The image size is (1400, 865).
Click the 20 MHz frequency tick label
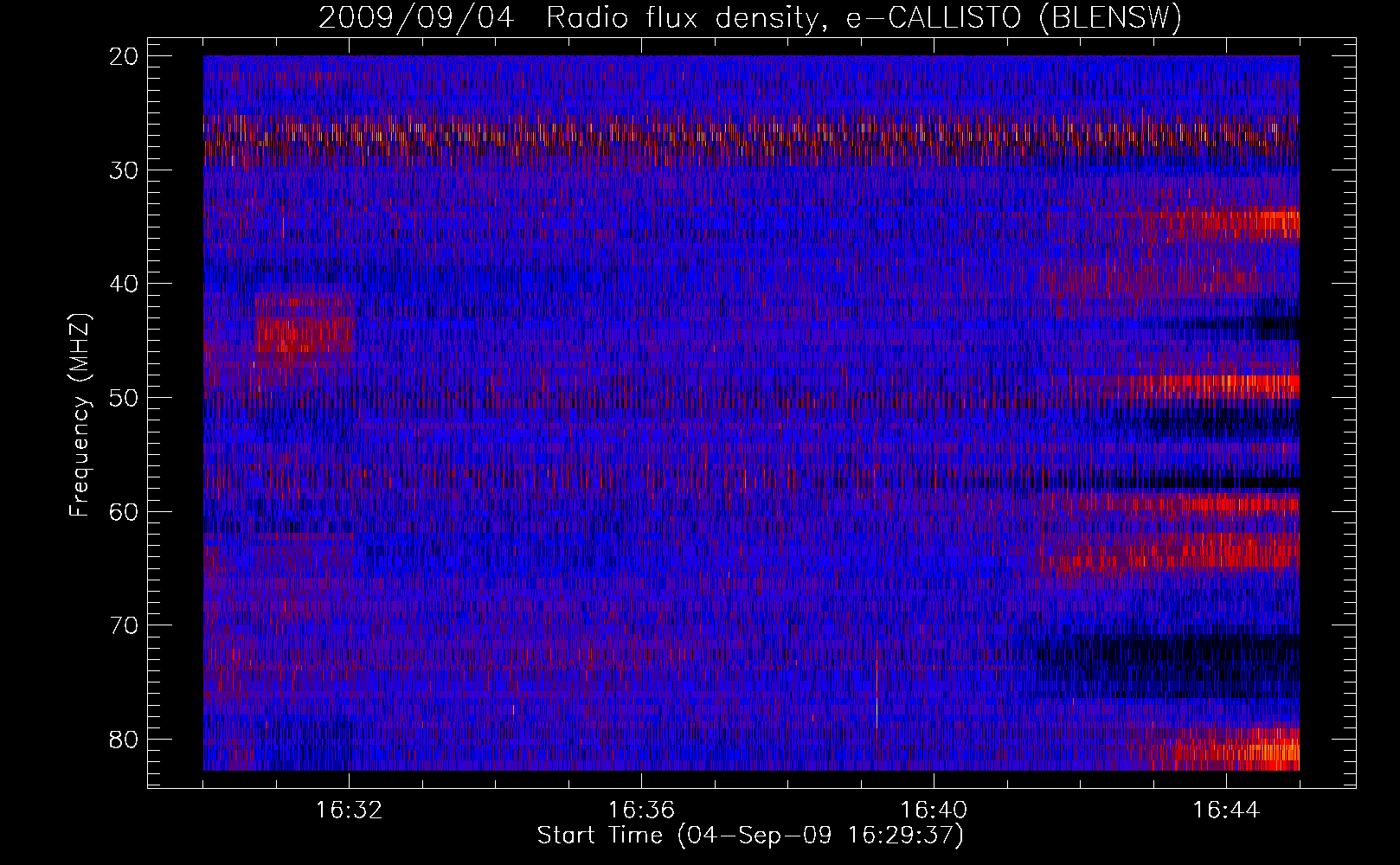click(x=125, y=57)
